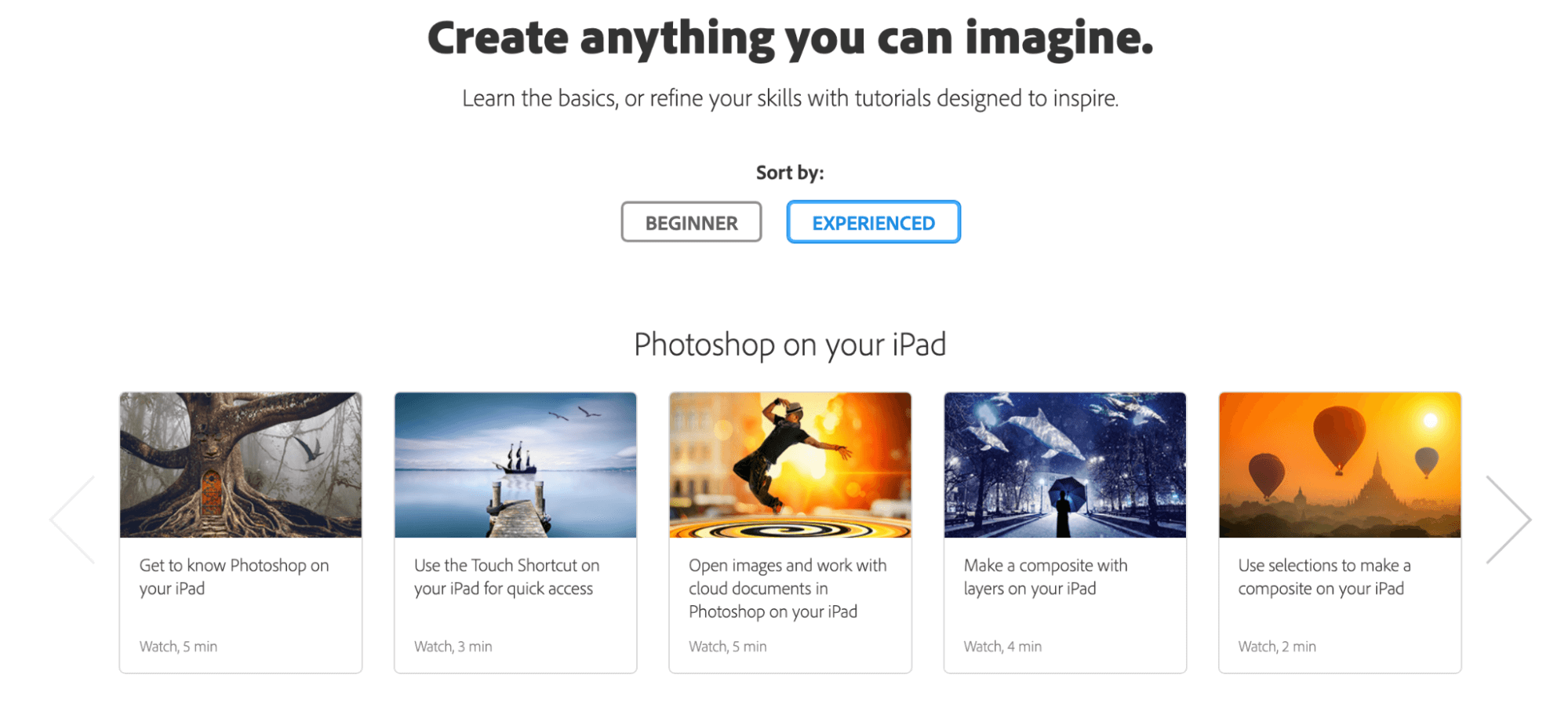Select the BEGINNER sort toggle
This screenshot has height=715, width=1568.
click(x=691, y=222)
